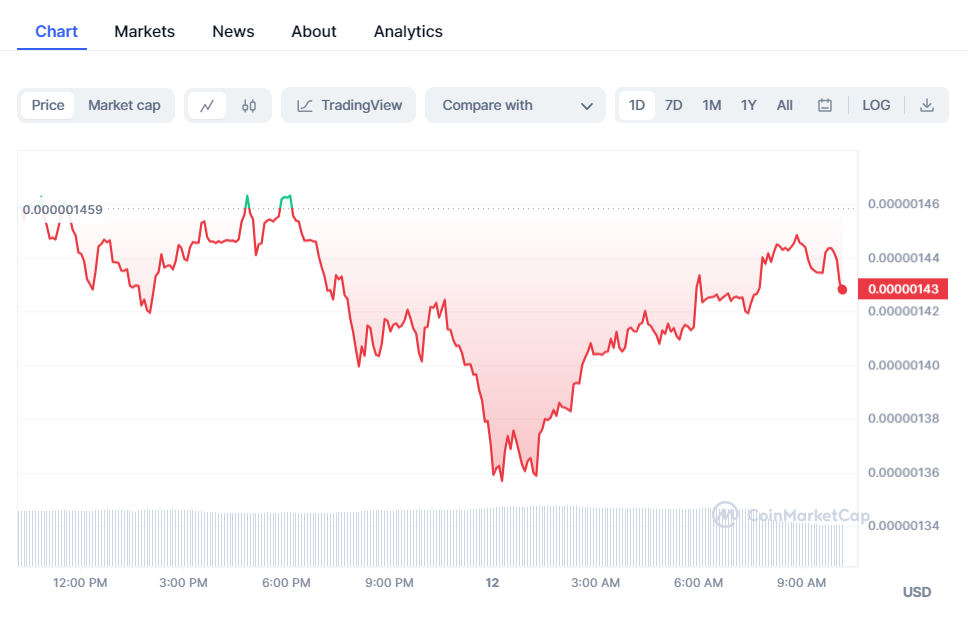Switch to the Analytics tab
The image size is (968, 620).
point(408,31)
